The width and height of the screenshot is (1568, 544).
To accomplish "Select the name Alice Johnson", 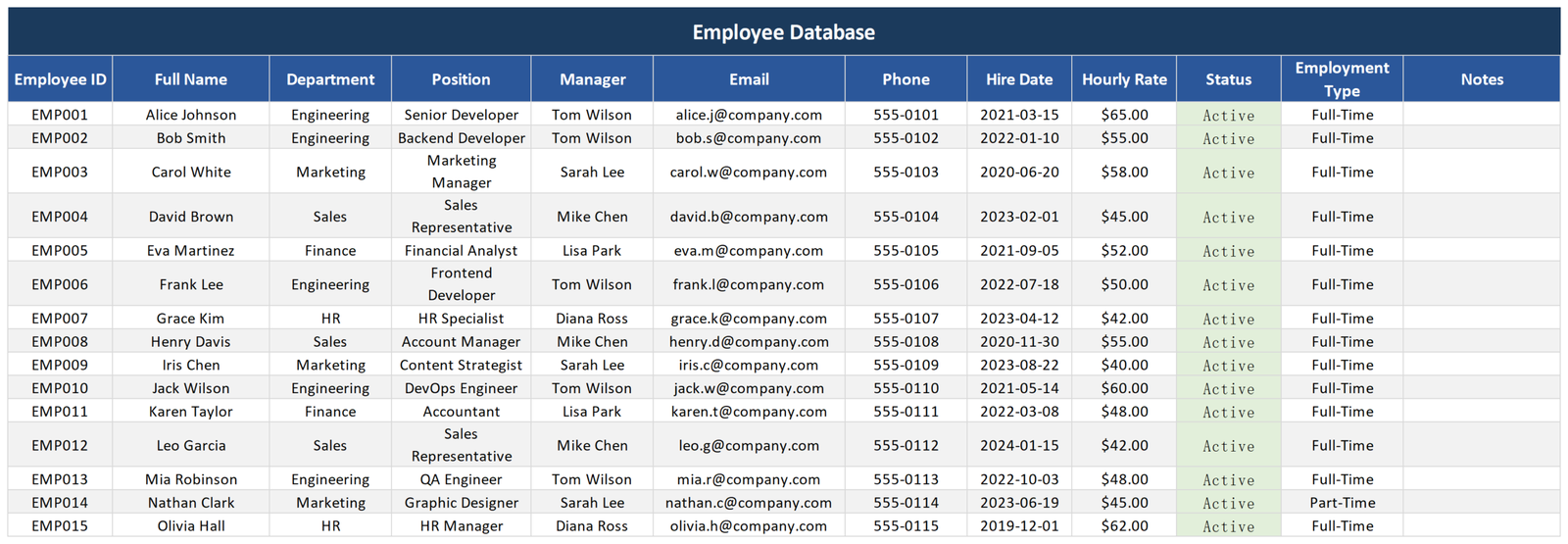I will click(x=191, y=115).
